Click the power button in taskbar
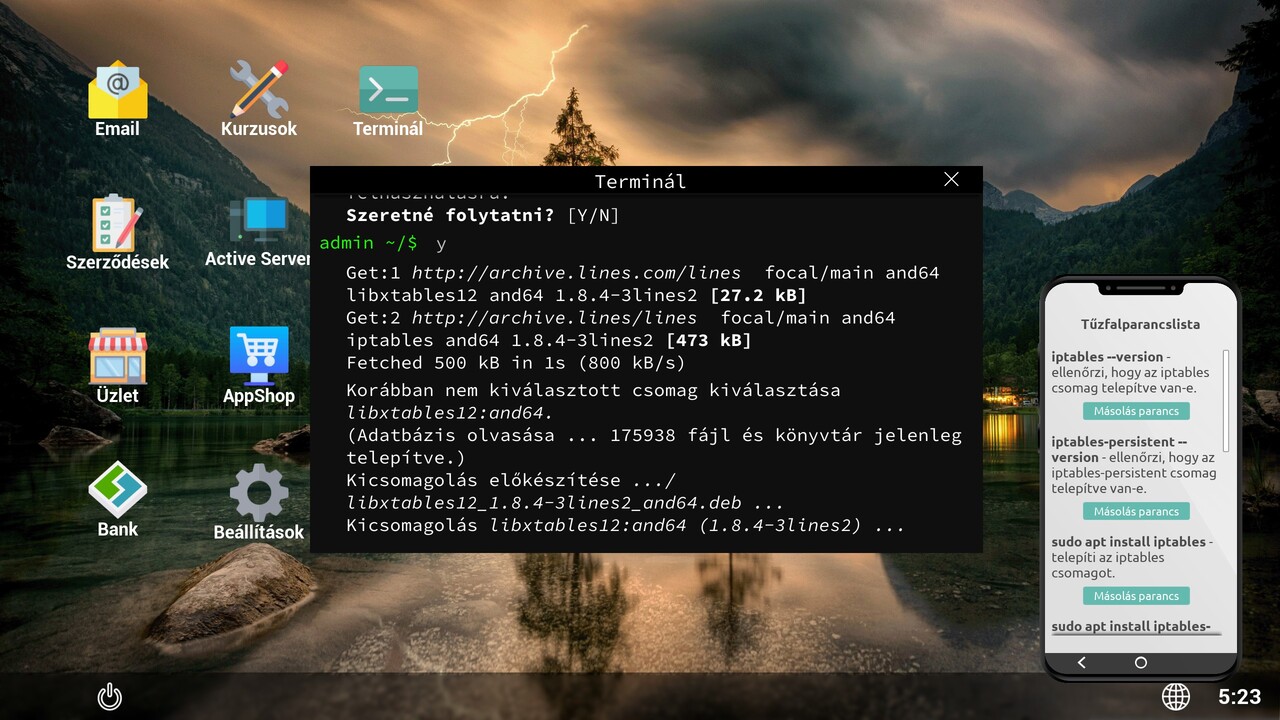Screen dimensions: 1280x720 point(109,696)
